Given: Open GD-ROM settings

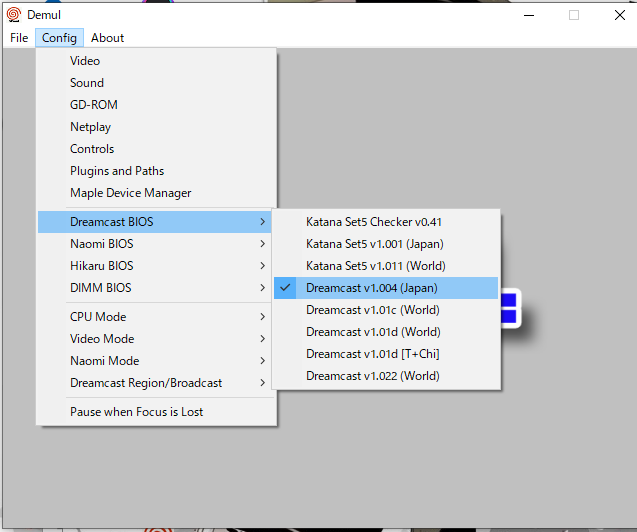Looking at the screenshot, I should point(154,105).
